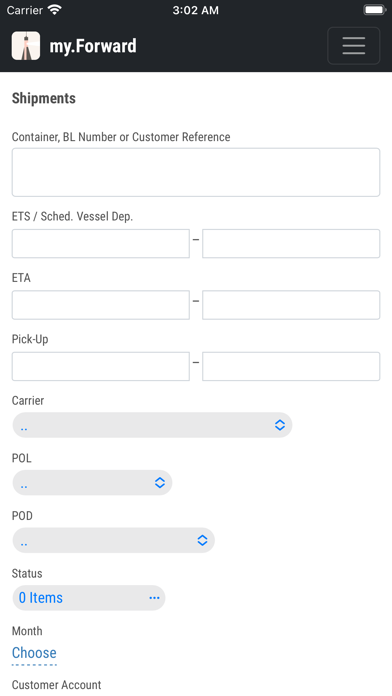This screenshot has width=392, height=696.
Task: Click the Carrier dropdown arrows icon
Action: [280, 425]
